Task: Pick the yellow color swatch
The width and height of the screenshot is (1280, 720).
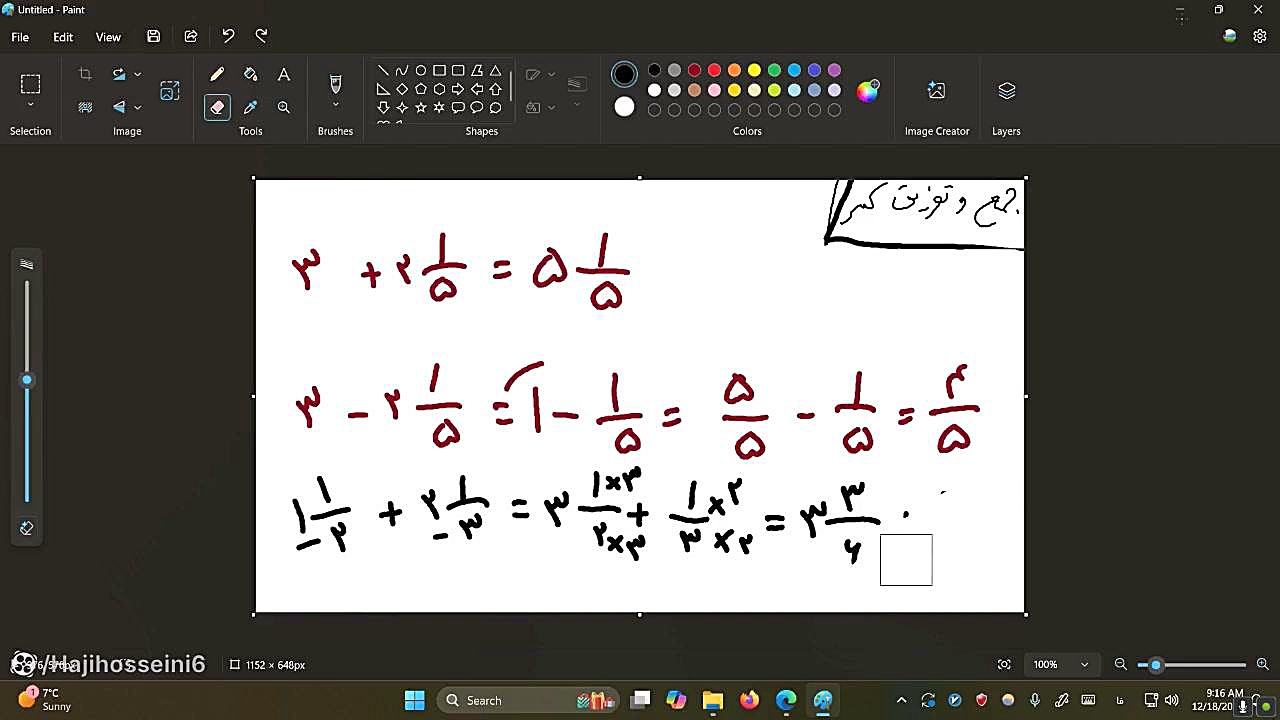Action: click(x=754, y=70)
